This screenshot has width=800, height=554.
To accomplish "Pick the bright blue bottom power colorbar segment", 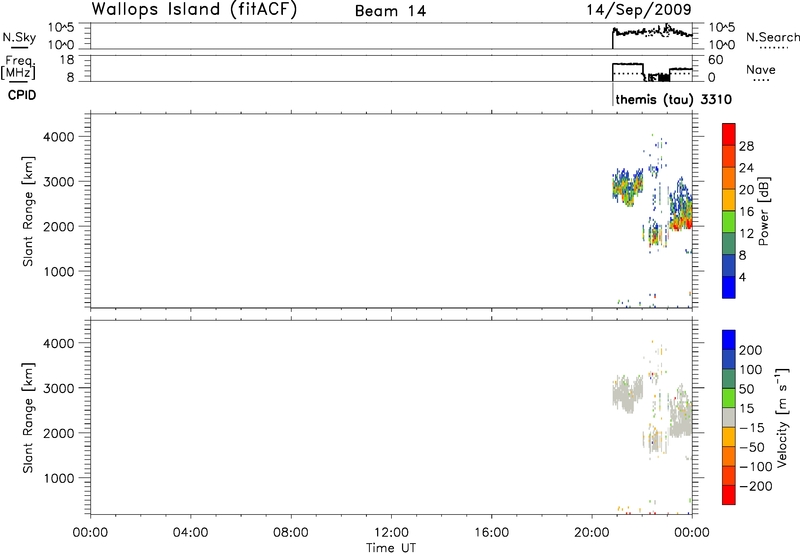I will [729, 287].
